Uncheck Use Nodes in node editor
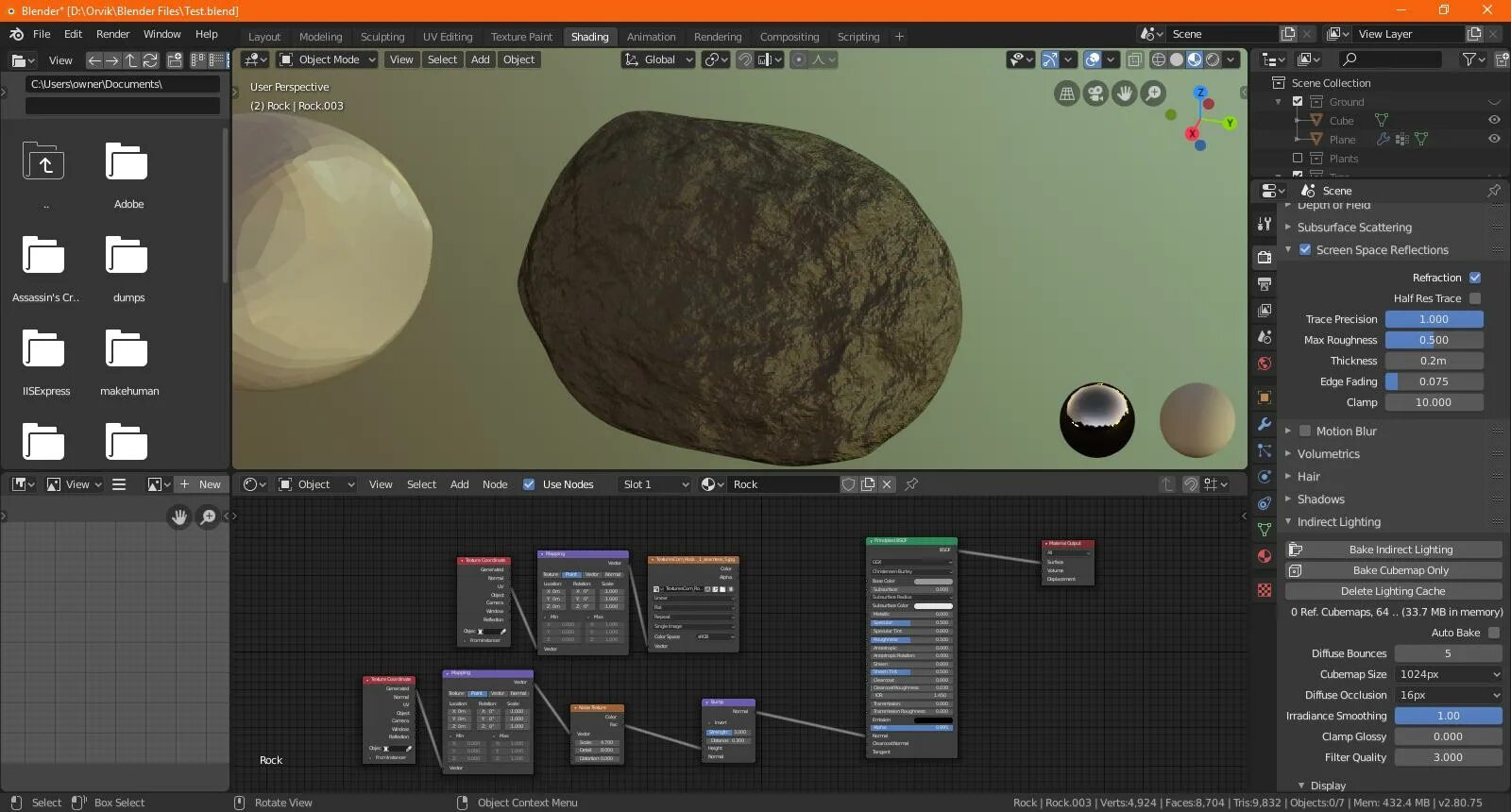The height and width of the screenshot is (812, 1511). 529,484
